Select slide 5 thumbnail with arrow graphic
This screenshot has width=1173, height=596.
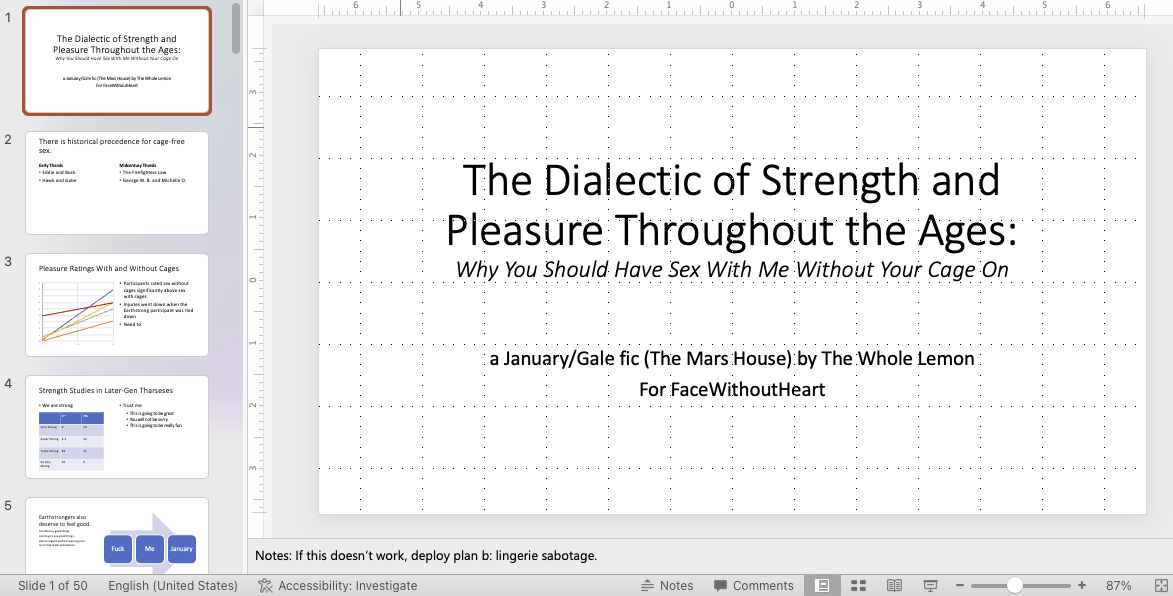click(x=117, y=536)
